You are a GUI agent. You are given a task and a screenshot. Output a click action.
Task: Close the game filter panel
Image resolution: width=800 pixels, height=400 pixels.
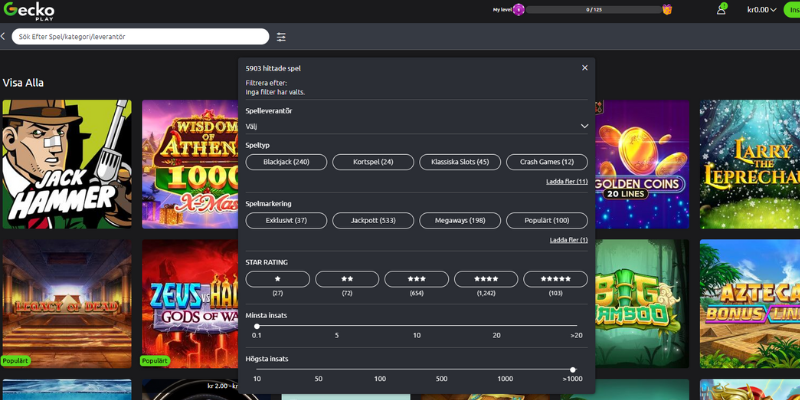(x=585, y=68)
